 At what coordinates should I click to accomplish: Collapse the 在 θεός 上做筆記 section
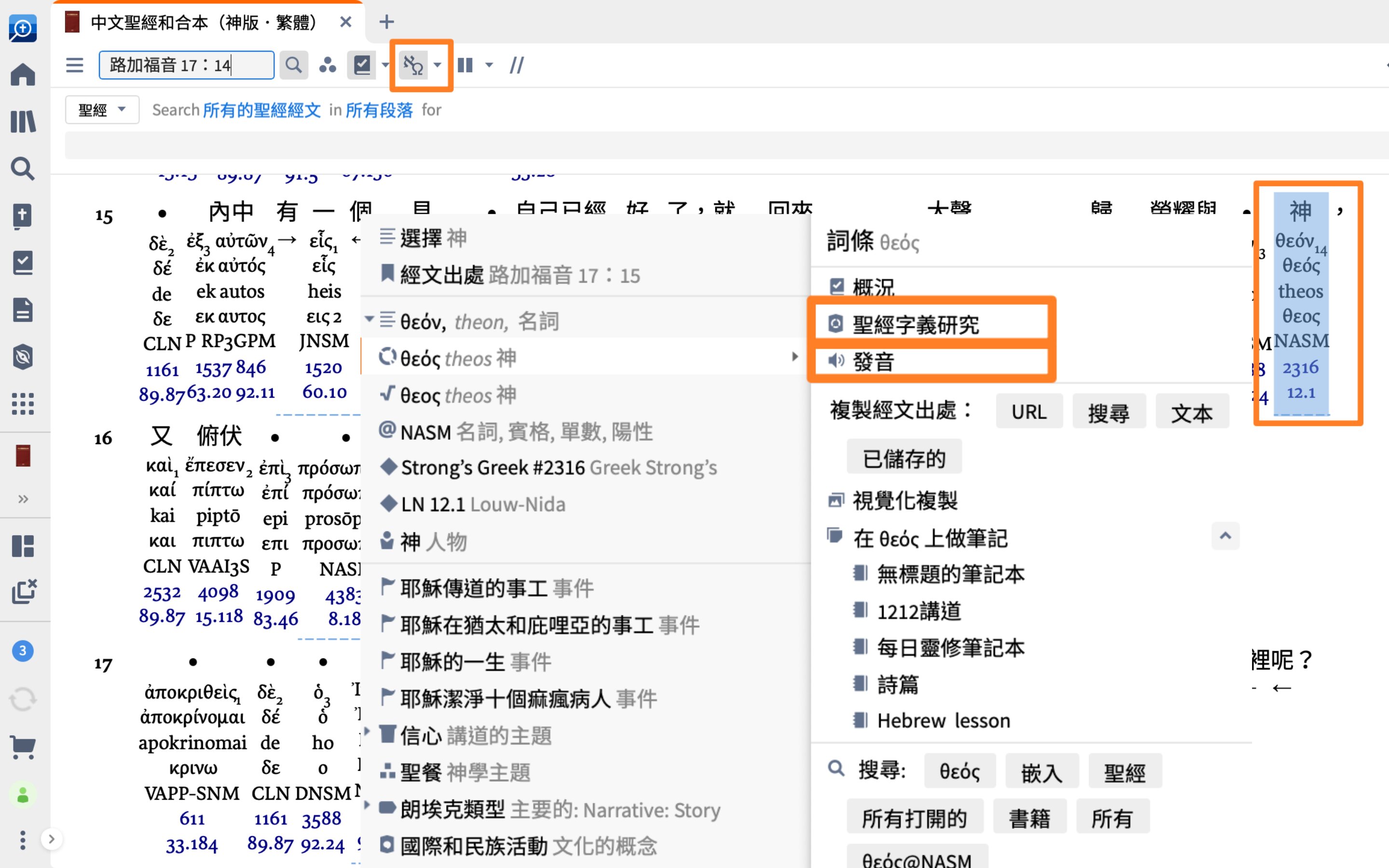click(x=1226, y=536)
